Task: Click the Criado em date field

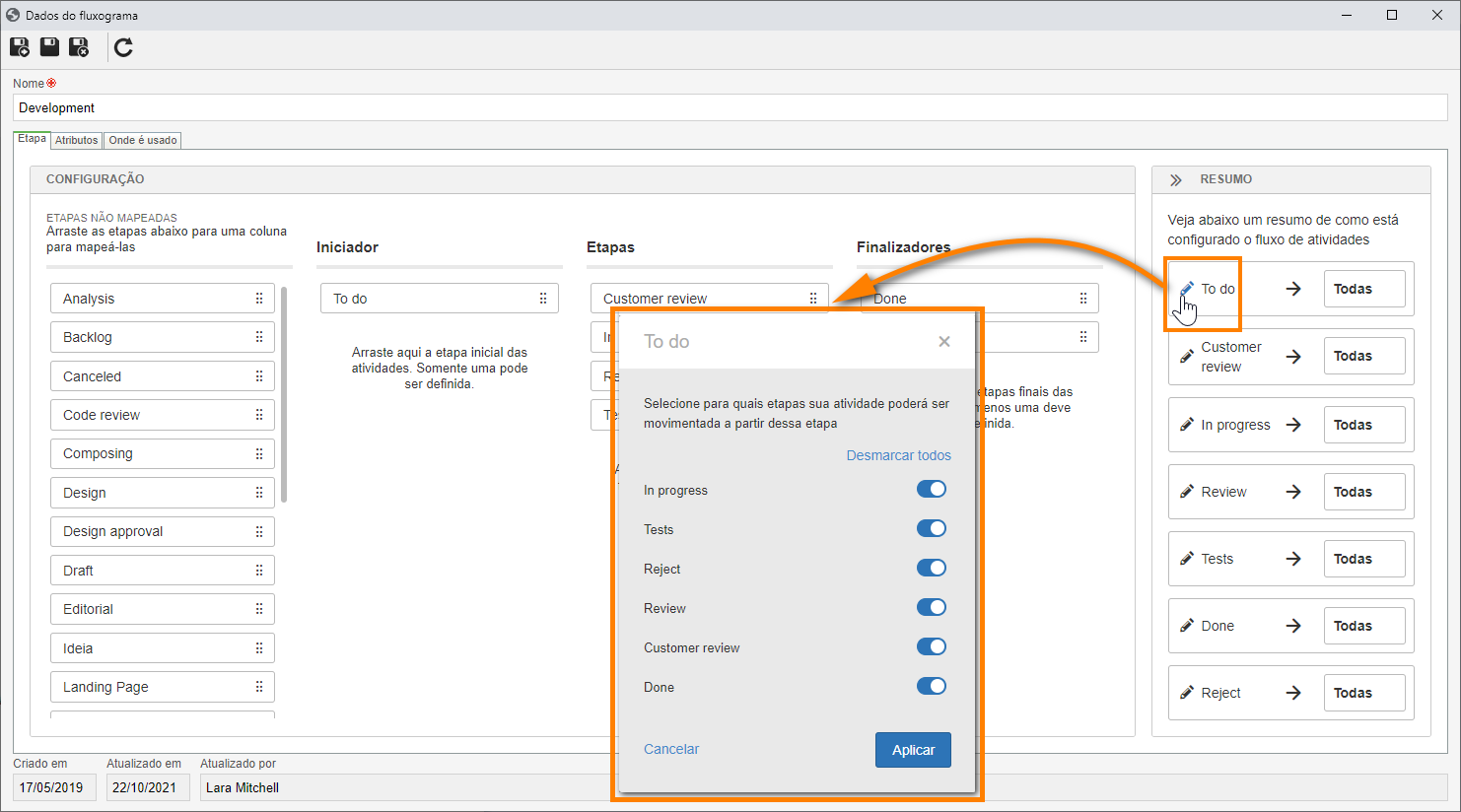Action: click(x=54, y=787)
